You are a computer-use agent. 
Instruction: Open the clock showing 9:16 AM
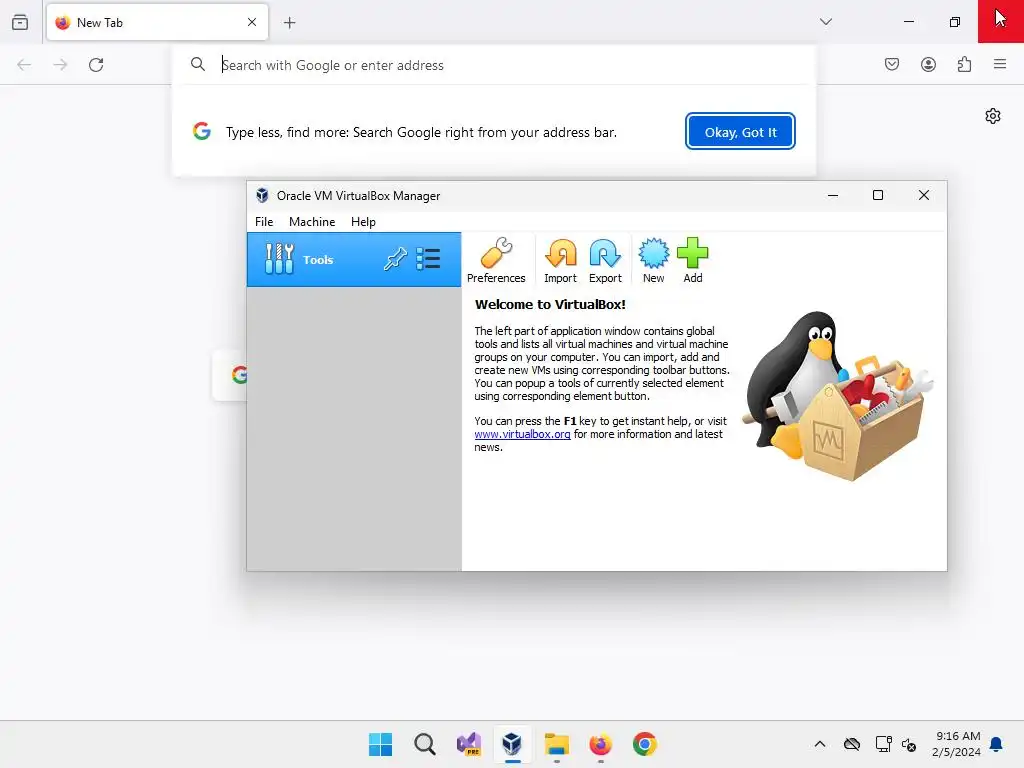click(956, 744)
